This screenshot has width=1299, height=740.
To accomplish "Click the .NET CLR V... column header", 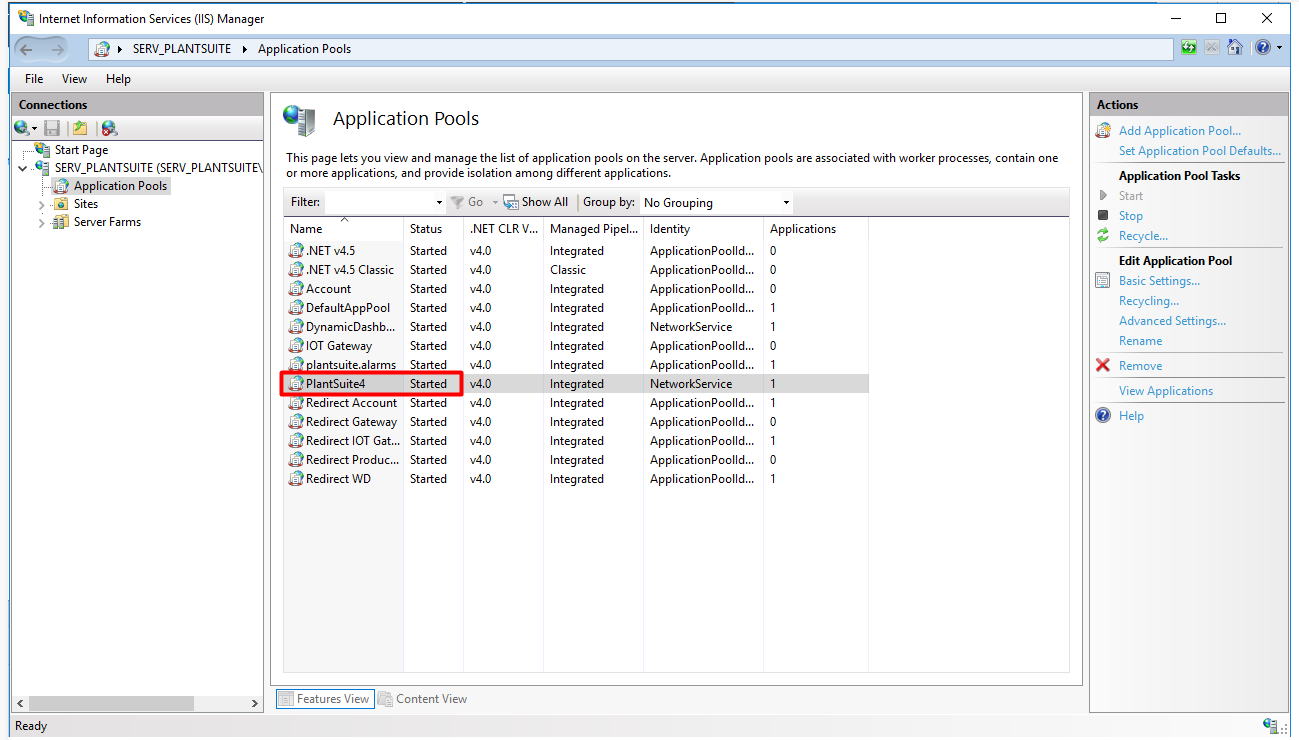I will tap(503, 229).
